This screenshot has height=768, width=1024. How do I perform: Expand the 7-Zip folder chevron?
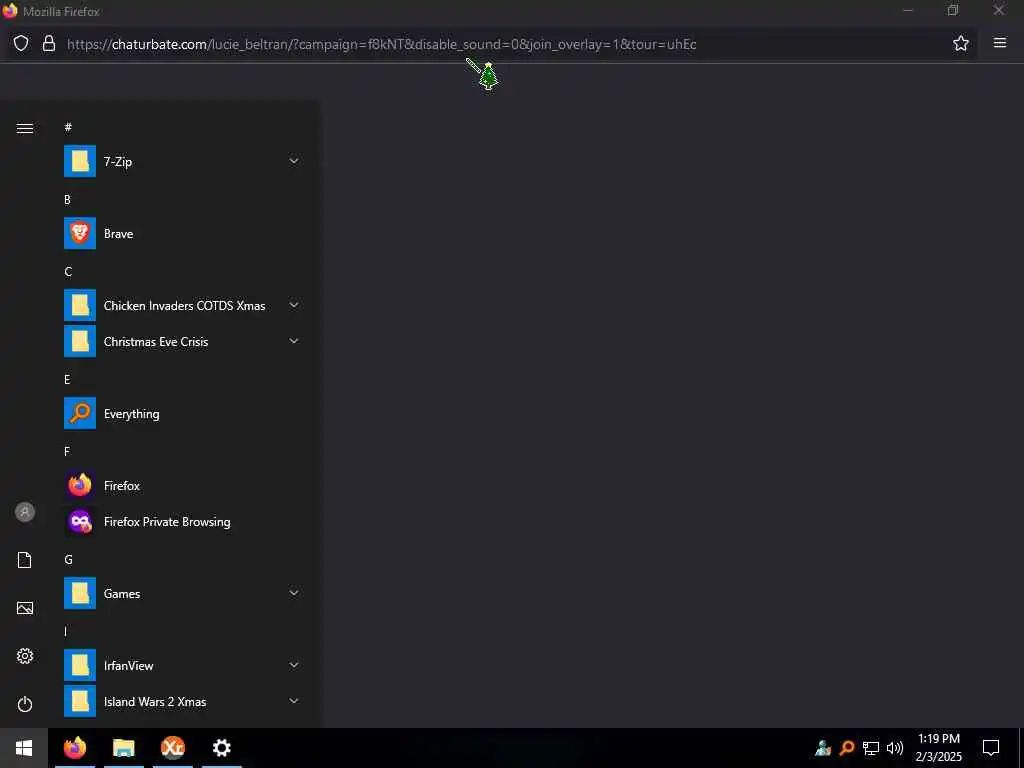pyautogui.click(x=294, y=161)
